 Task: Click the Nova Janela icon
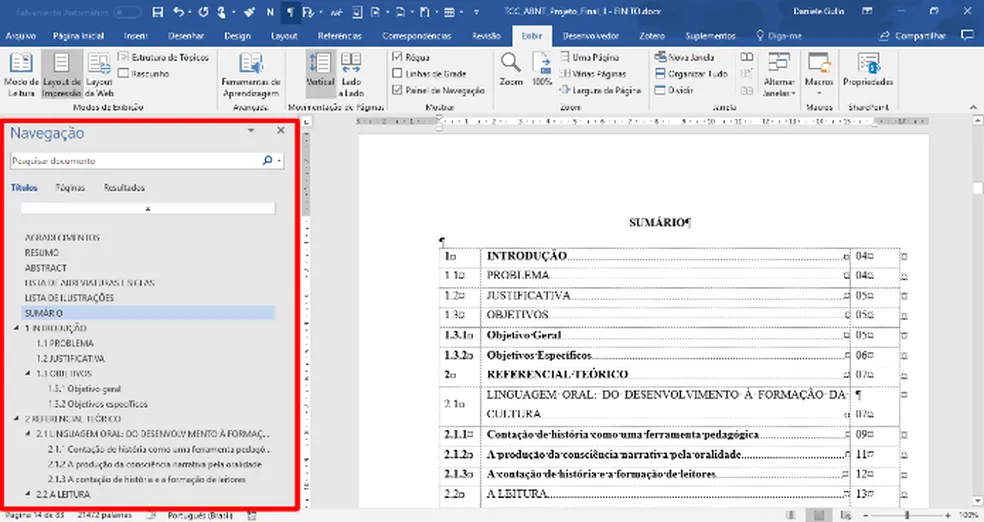point(661,58)
